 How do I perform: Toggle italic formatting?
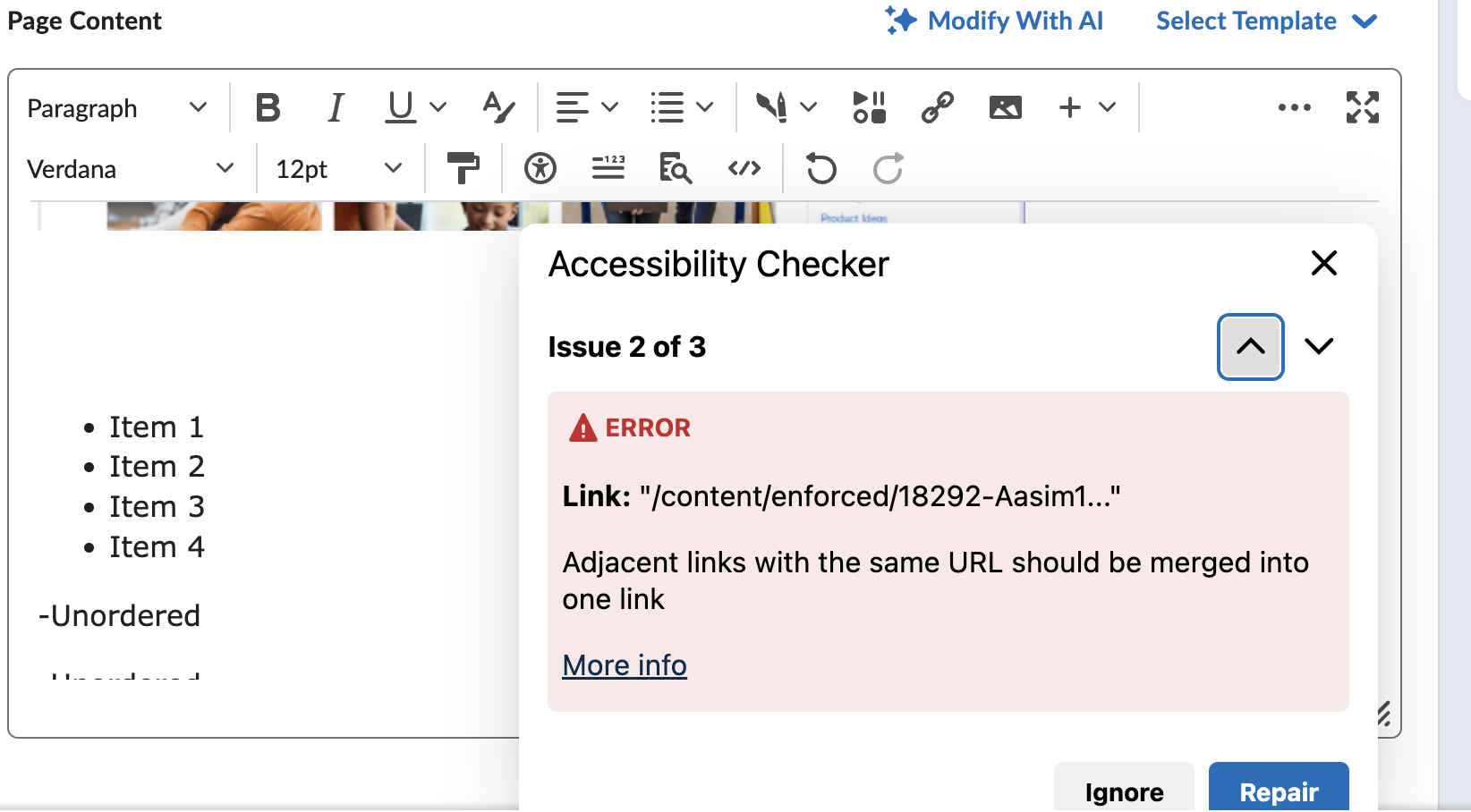[x=335, y=107]
